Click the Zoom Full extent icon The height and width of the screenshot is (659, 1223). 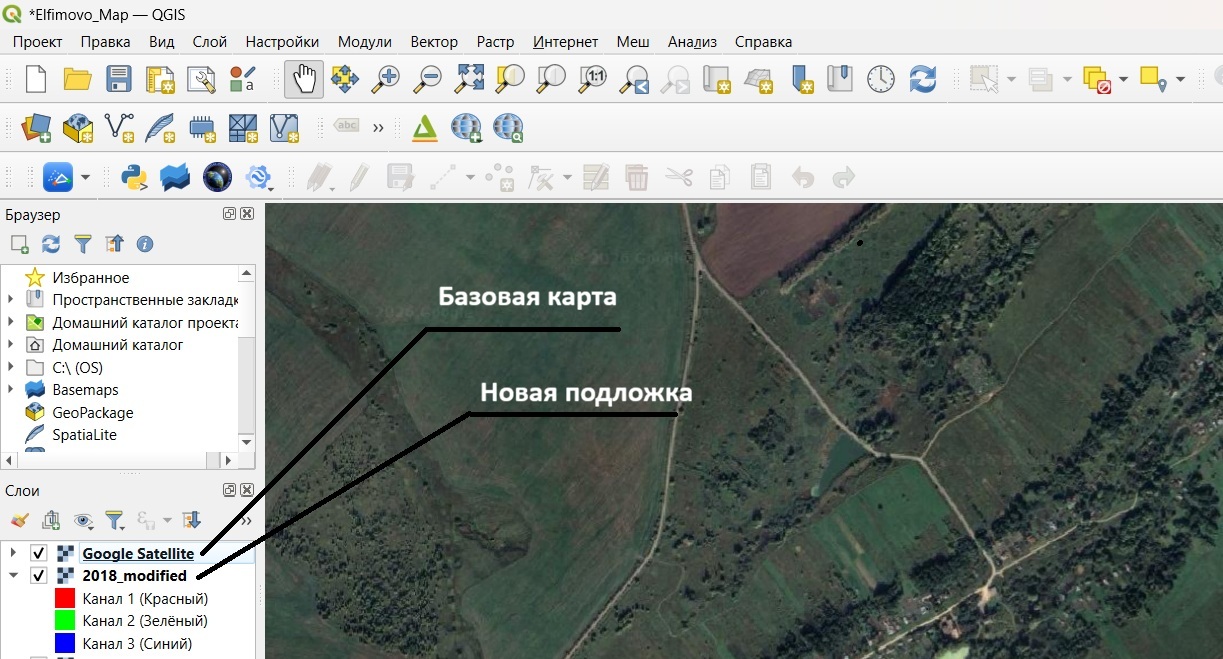tap(470, 79)
